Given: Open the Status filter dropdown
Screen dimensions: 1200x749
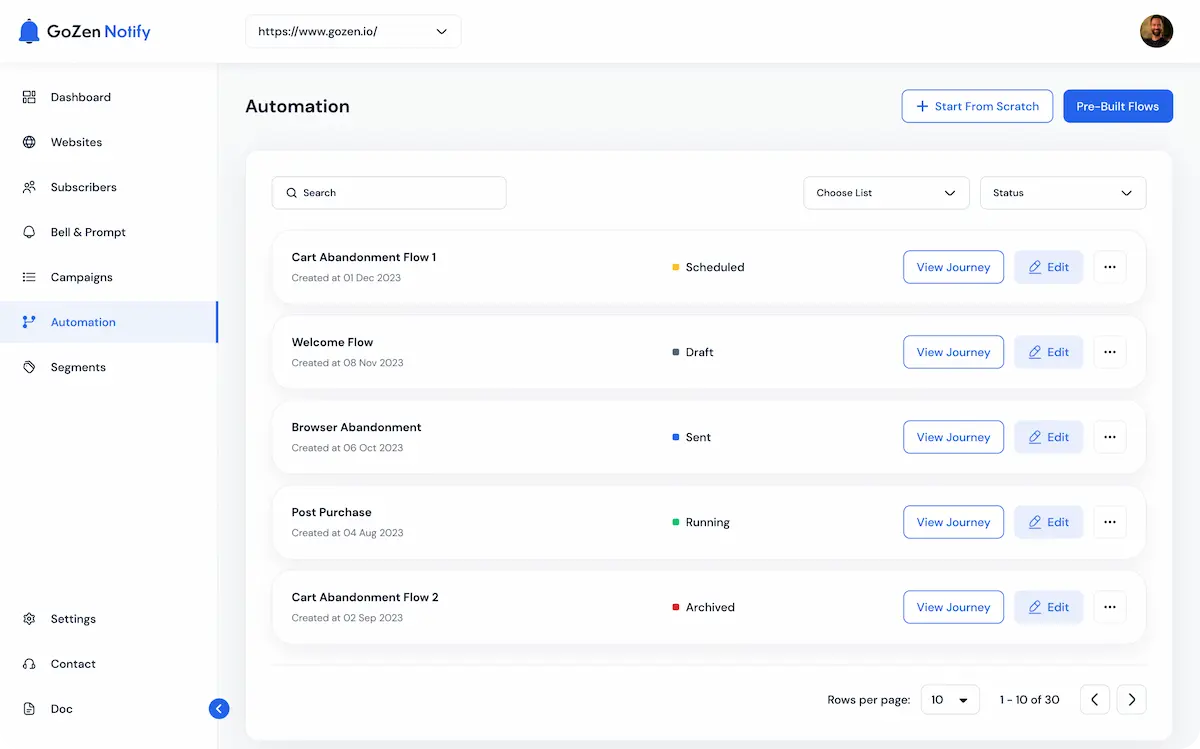Looking at the screenshot, I should (x=1063, y=193).
